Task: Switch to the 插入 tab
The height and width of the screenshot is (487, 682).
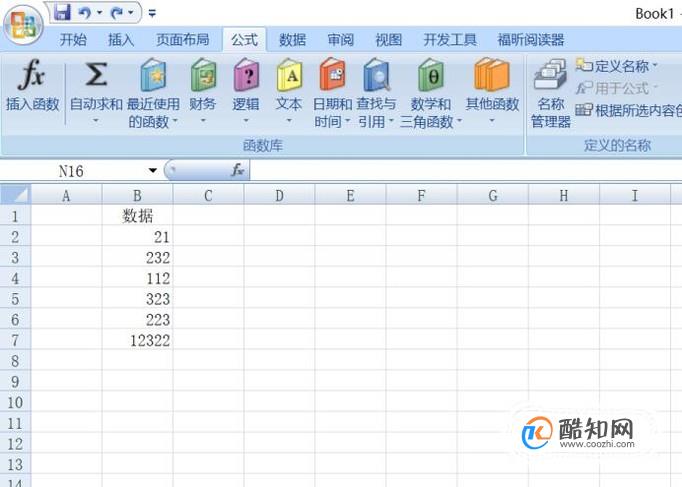Action: tap(121, 40)
